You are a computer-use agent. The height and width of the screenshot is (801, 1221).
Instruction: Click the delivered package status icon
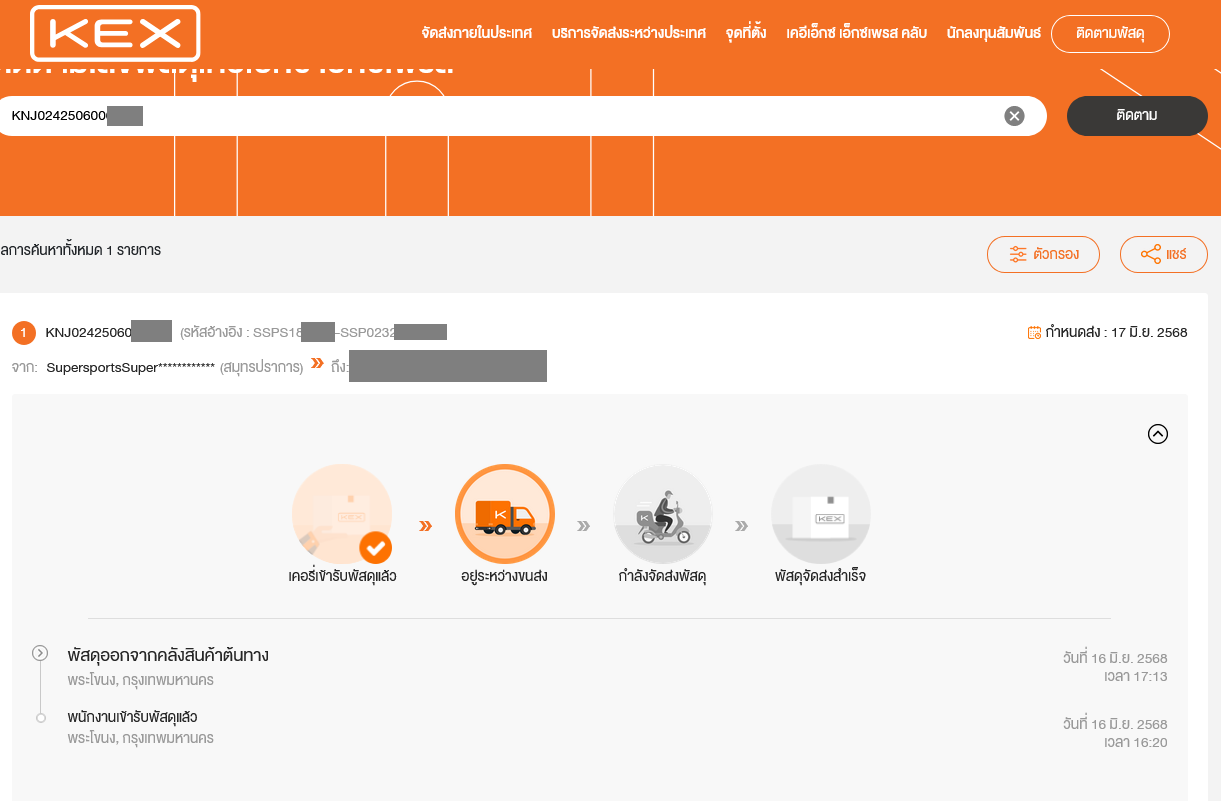tap(821, 514)
